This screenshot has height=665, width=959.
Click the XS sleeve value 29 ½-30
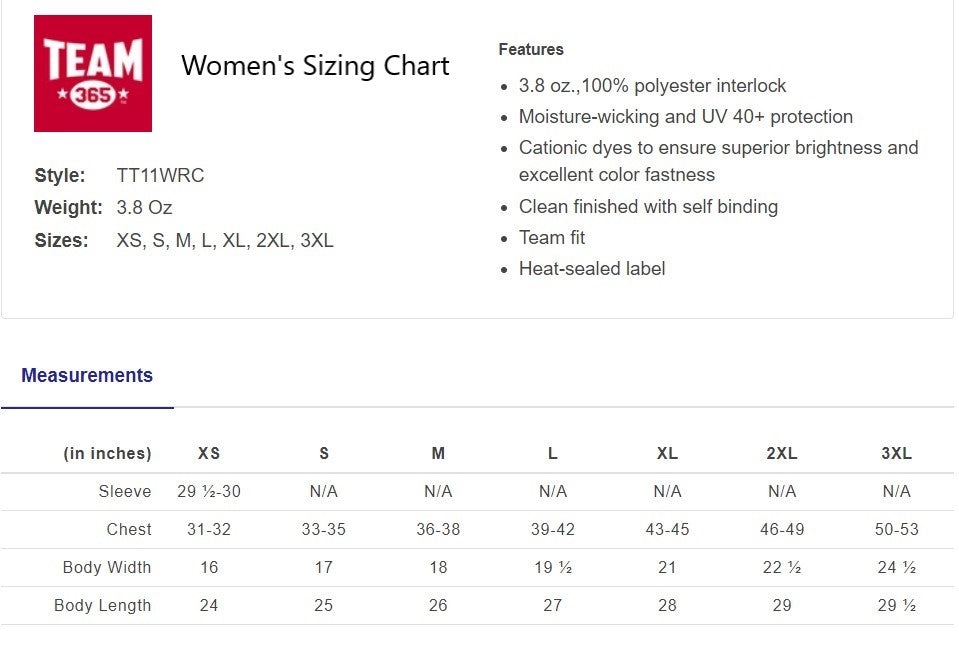209,491
